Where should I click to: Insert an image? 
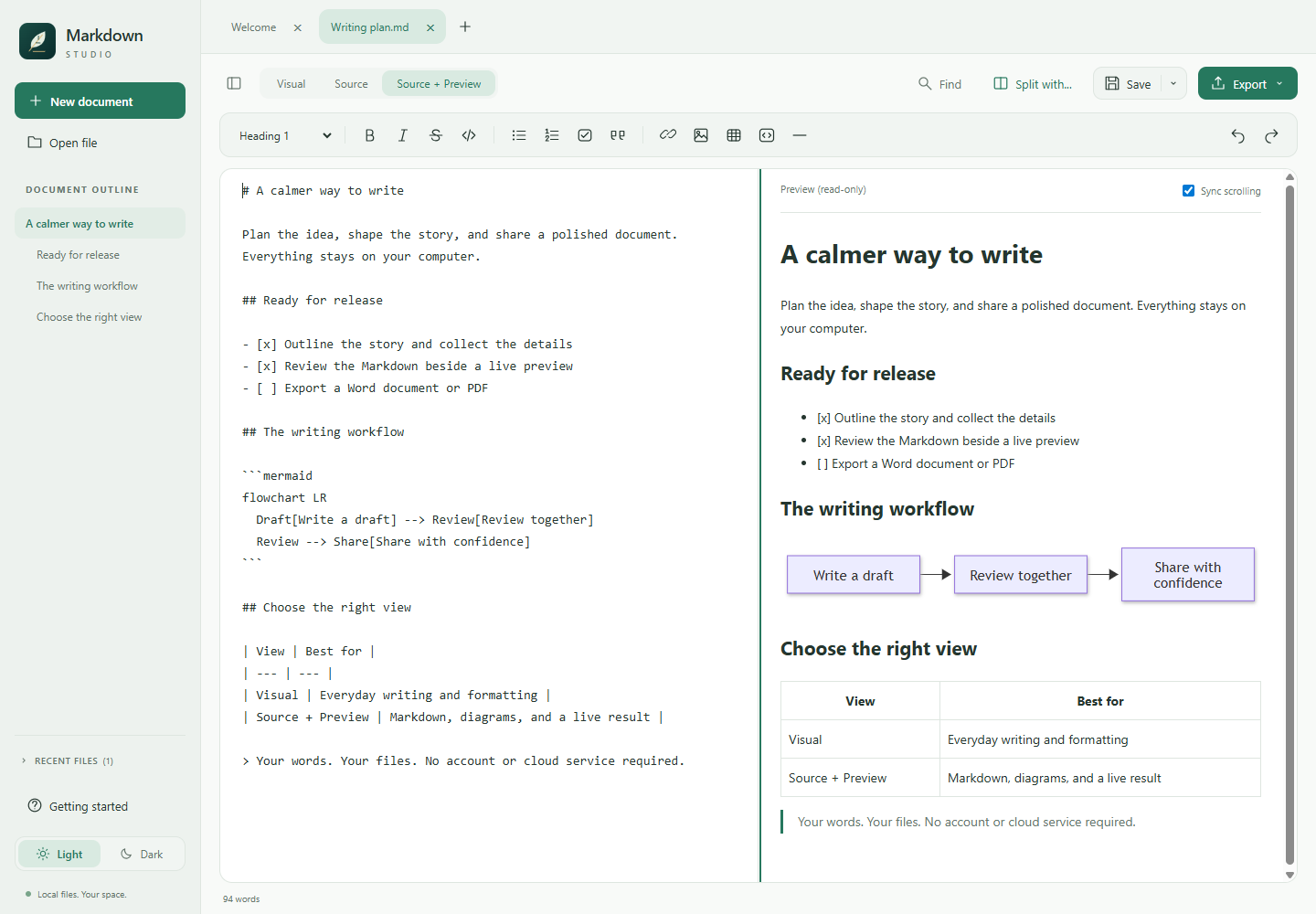click(701, 135)
